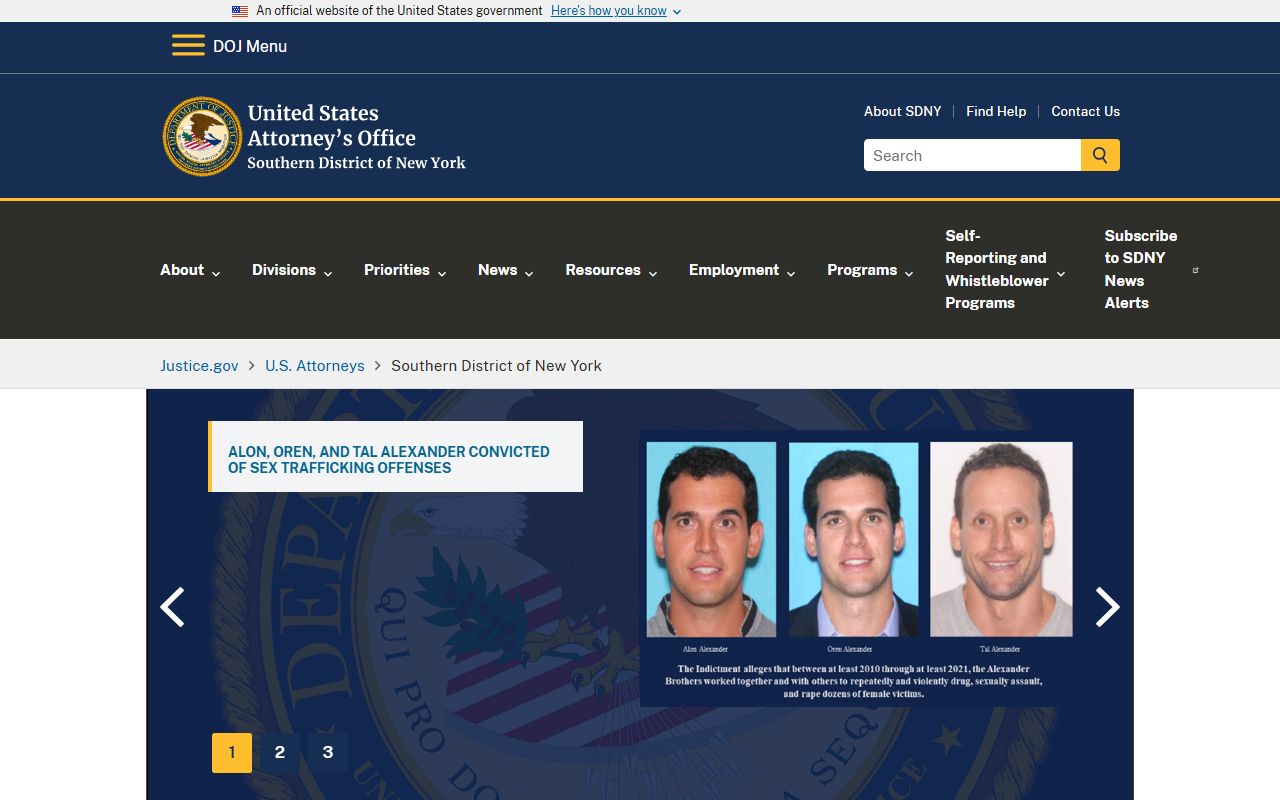Click 'Southern District of New York' breadcrumb text
Screen dimensions: 1280x800
coord(496,366)
